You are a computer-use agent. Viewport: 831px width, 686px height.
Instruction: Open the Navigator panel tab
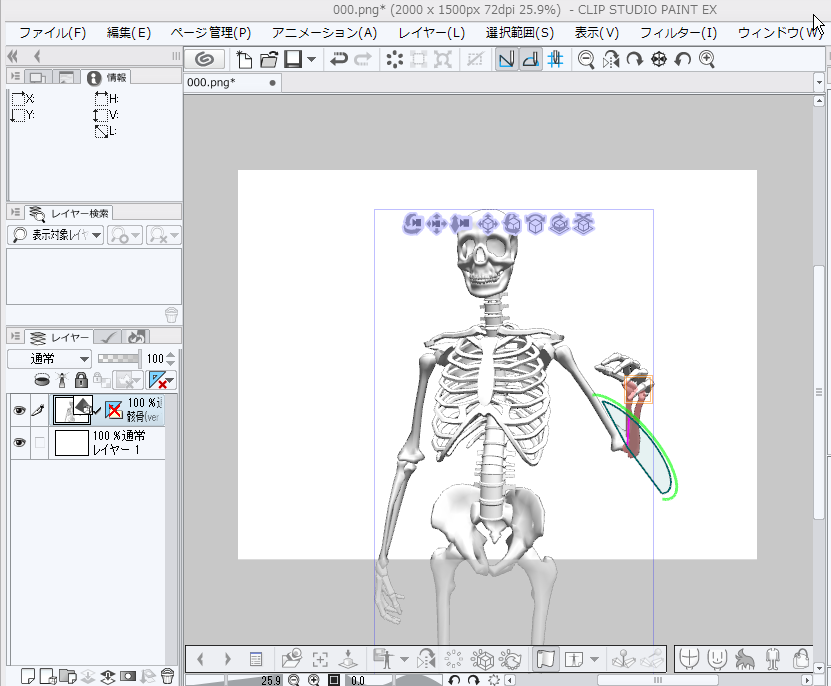pyautogui.click(x=38, y=77)
